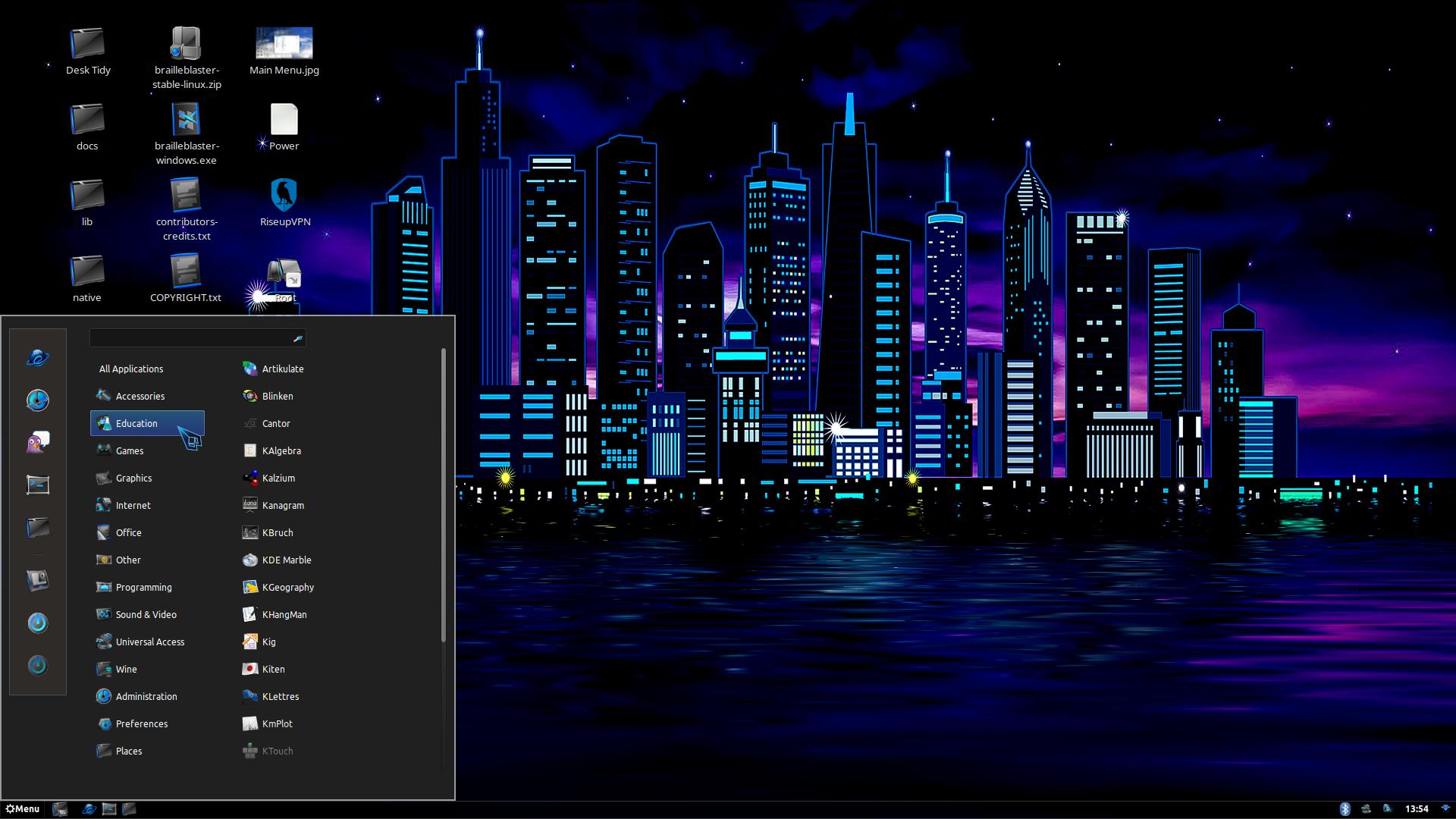The image size is (1456, 819).
Task: Expand the Games category
Action: pyautogui.click(x=129, y=450)
